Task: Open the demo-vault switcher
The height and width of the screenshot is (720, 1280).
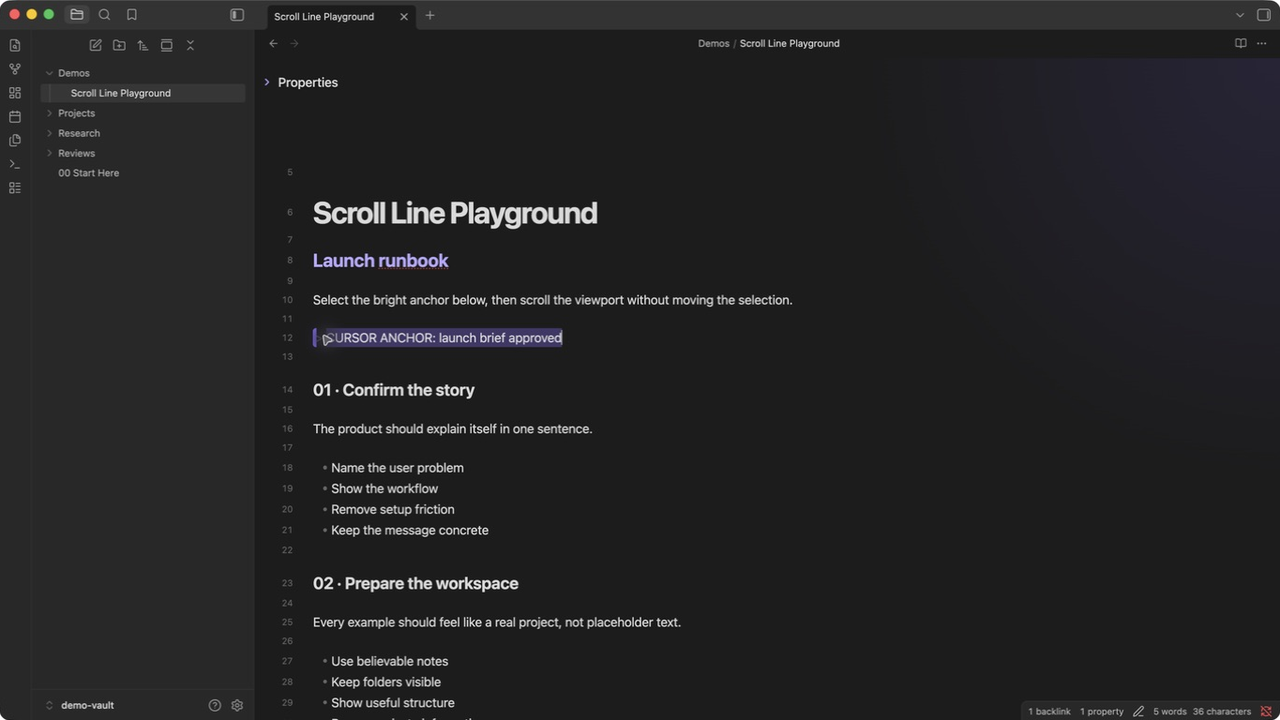Action: coord(80,705)
